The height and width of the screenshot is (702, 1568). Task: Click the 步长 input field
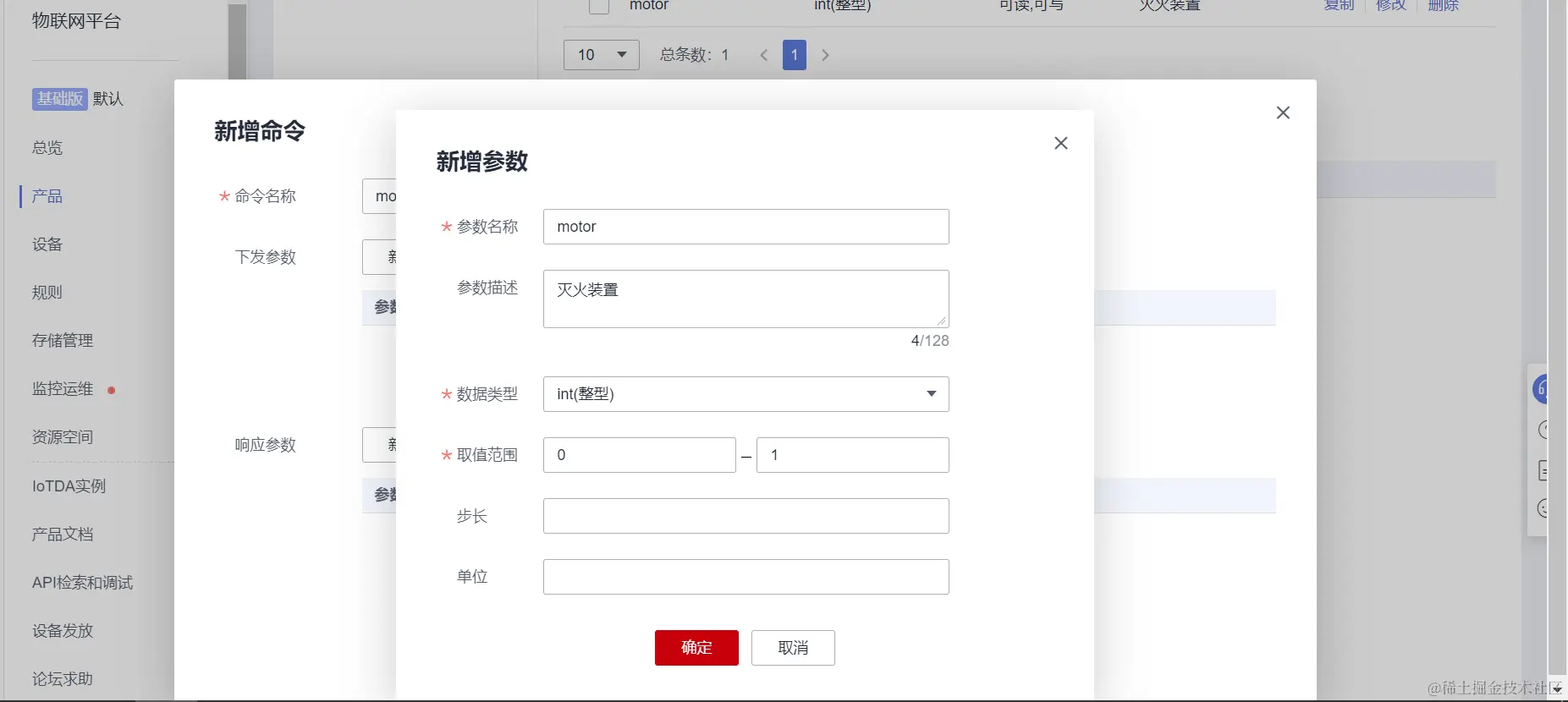(x=745, y=516)
